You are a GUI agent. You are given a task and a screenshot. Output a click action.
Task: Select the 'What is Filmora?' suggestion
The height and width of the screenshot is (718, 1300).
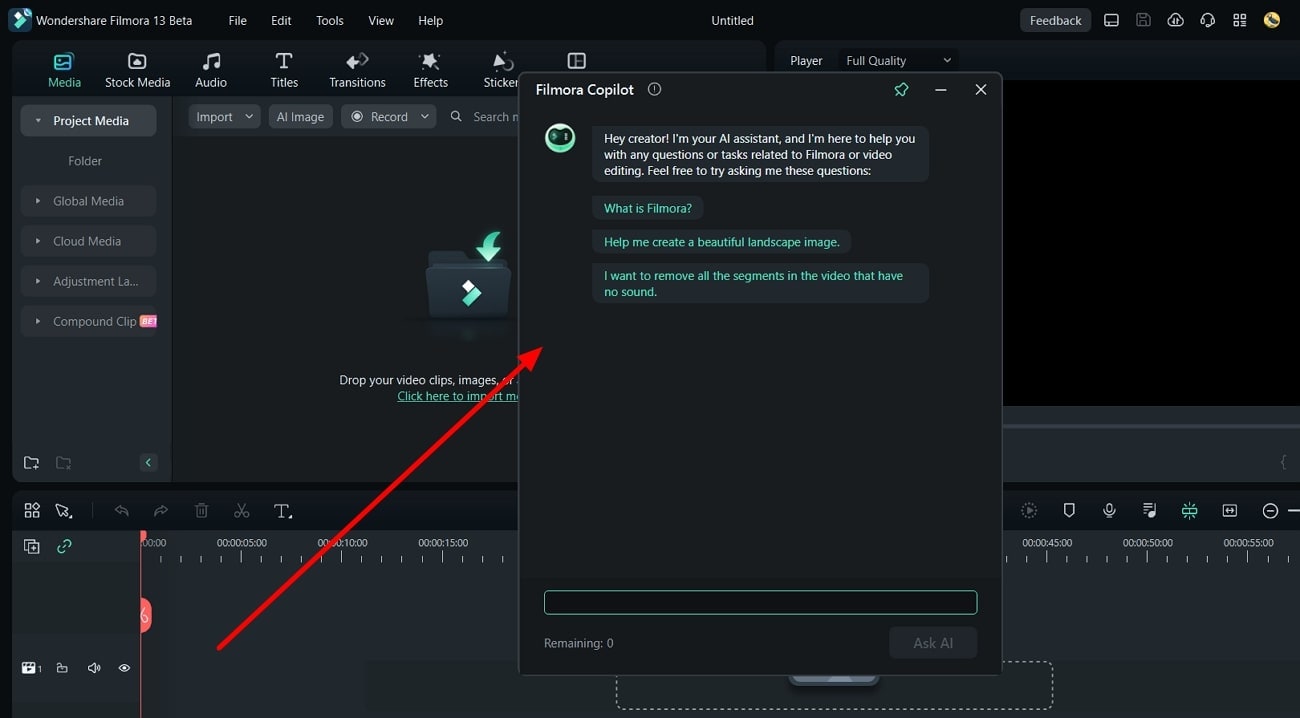(x=647, y=208)
